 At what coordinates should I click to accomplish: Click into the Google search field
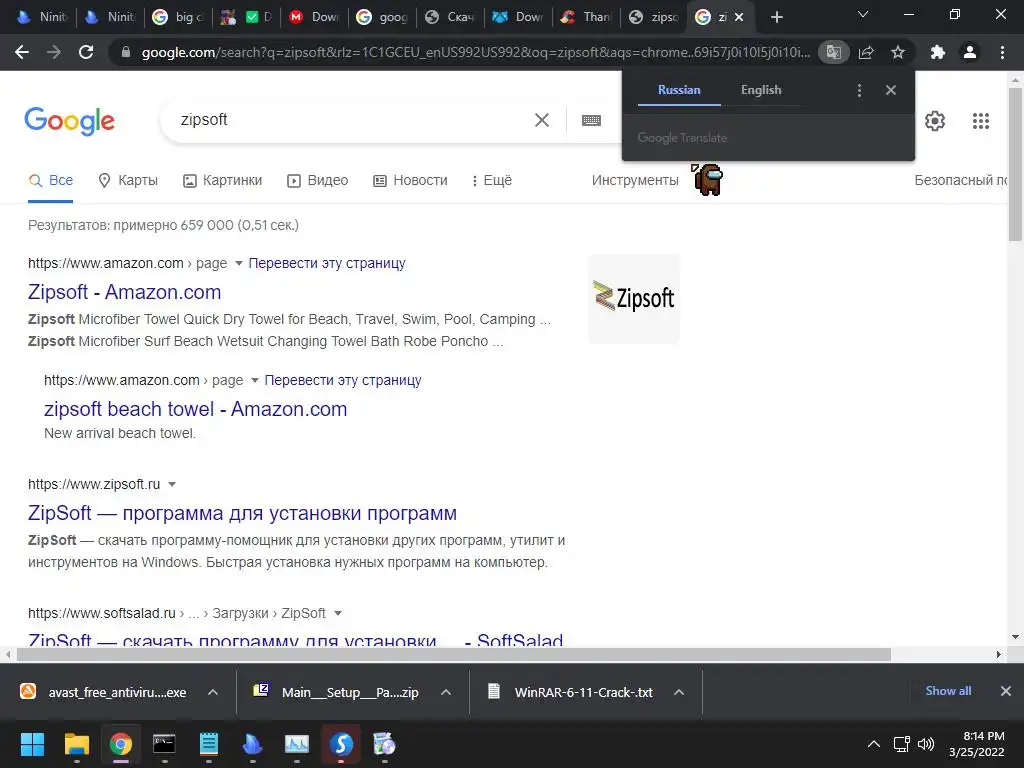(x=353, y=120)
